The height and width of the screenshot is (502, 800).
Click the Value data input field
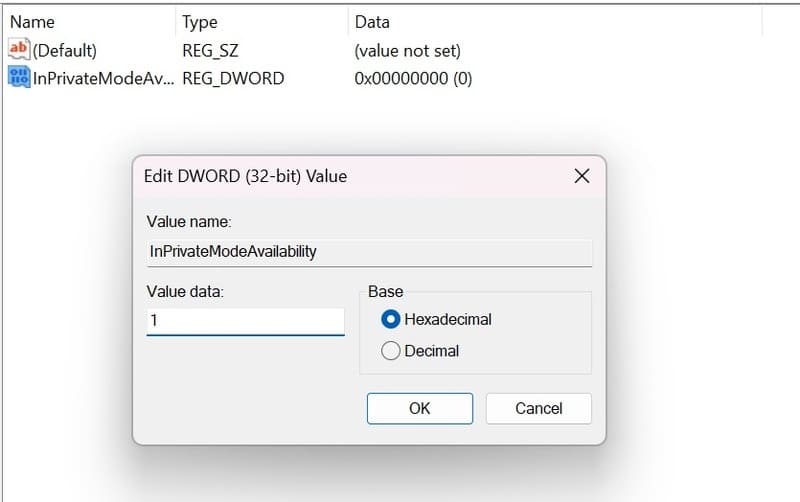point(245,321)
